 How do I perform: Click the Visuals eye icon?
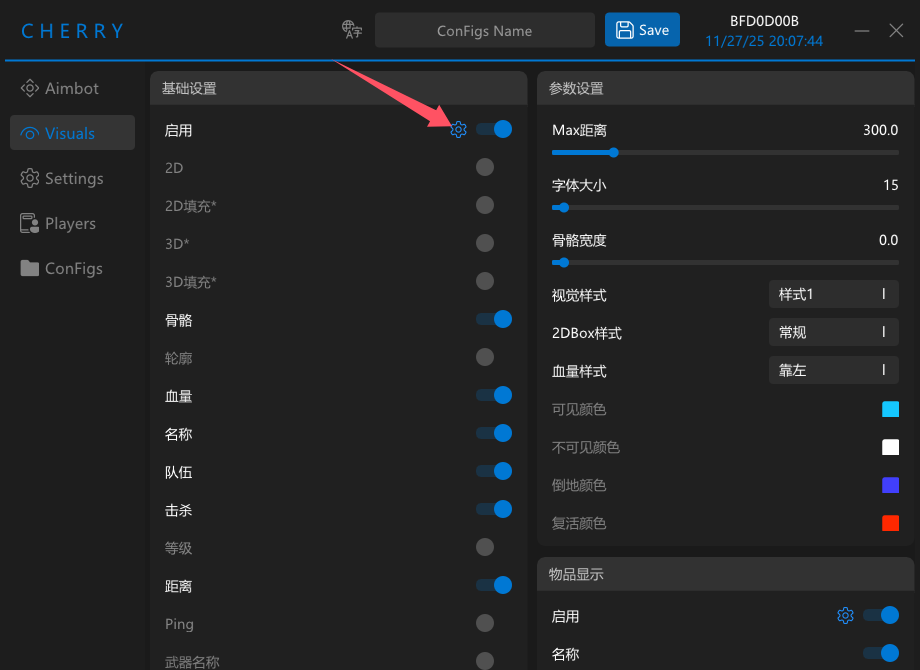(x=29, y=133)
